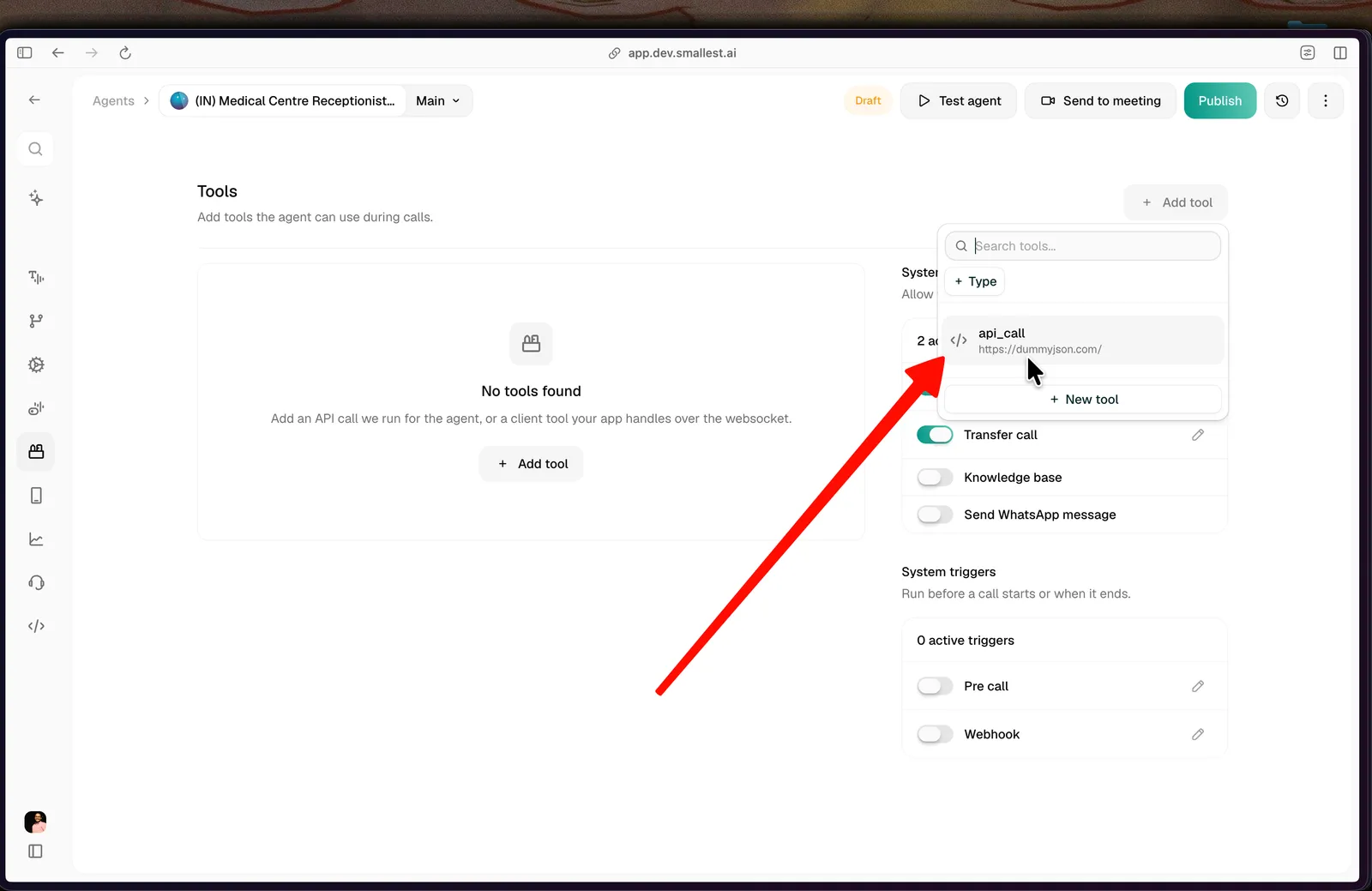Click the Agents breadcrumb link
The width and height of the screenshot is (1372, 891).
pyautogui.click(x=113, y=101)
